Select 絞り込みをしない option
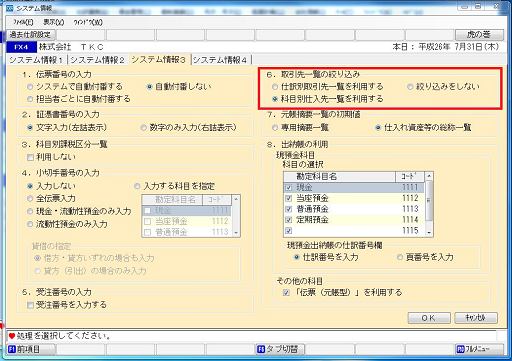512x361 pixels. pyautogui.click(x=410, y=87)
